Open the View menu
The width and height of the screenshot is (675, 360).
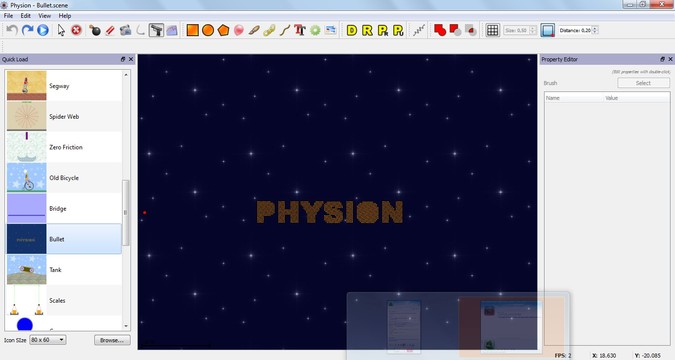(x=44, y=16)
